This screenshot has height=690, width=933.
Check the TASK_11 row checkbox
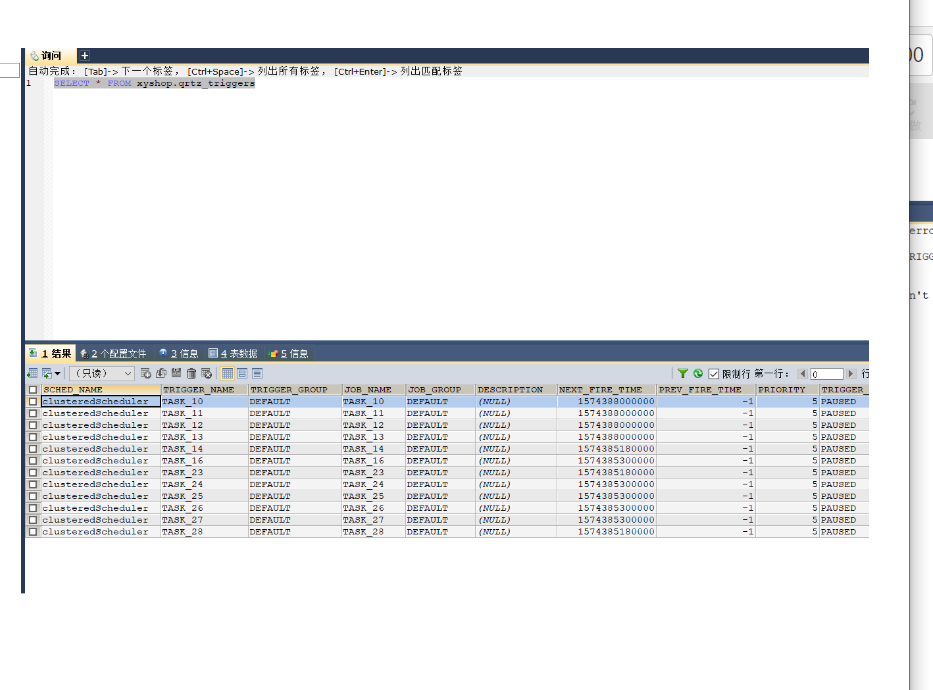(33, 413)
